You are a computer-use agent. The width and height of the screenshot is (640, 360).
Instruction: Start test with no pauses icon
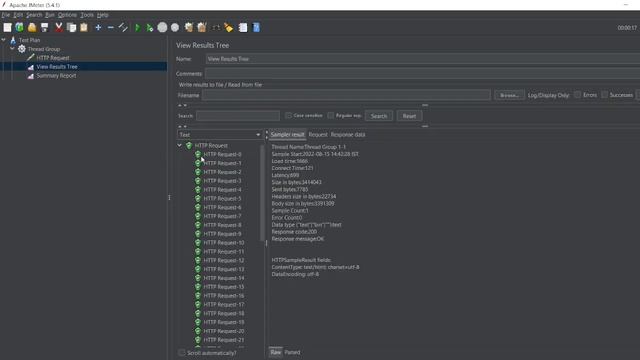click(x=150, y=27)
